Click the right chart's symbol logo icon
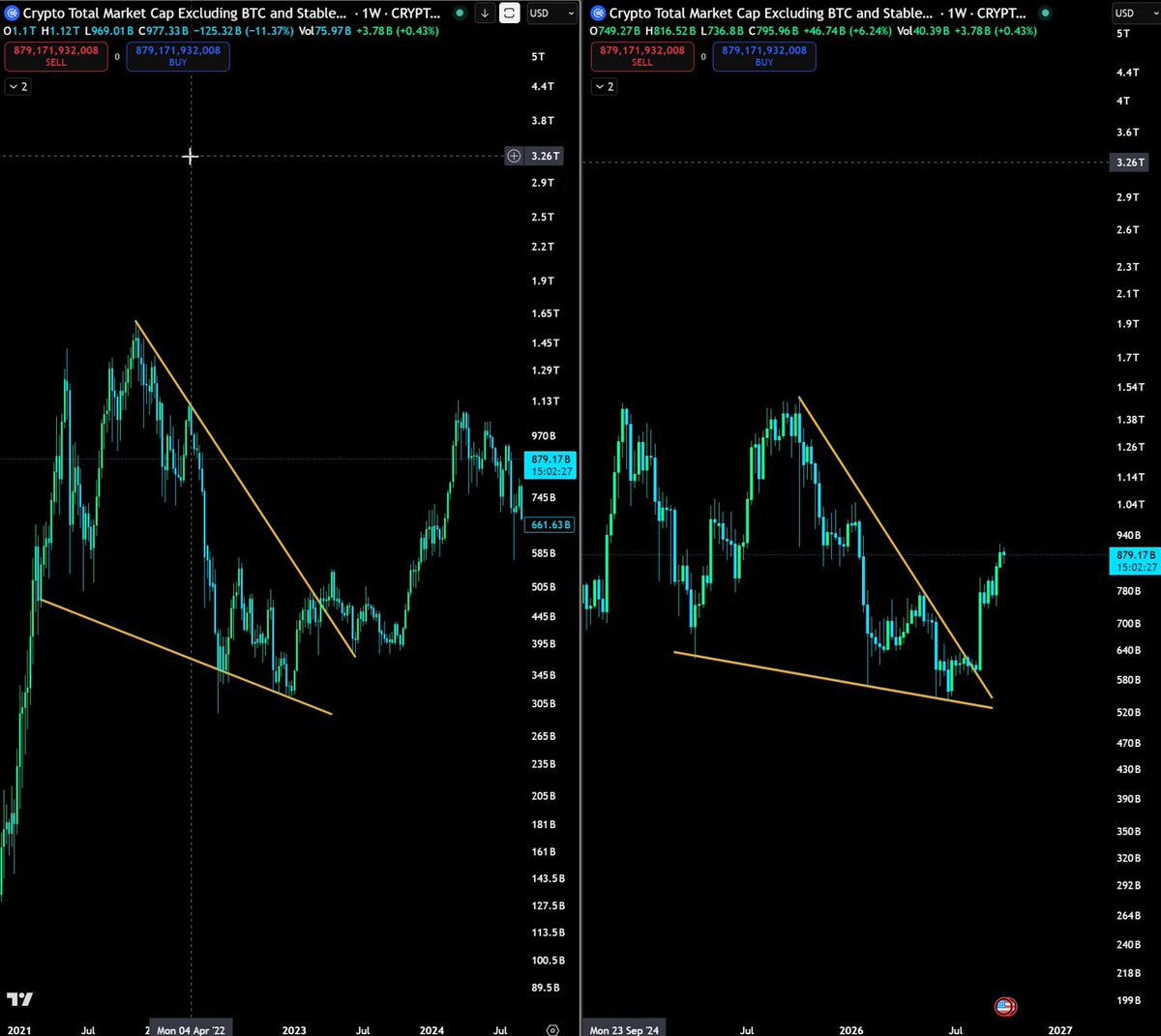Viewport: 1161px width, 1036px height. click(598, 14)
